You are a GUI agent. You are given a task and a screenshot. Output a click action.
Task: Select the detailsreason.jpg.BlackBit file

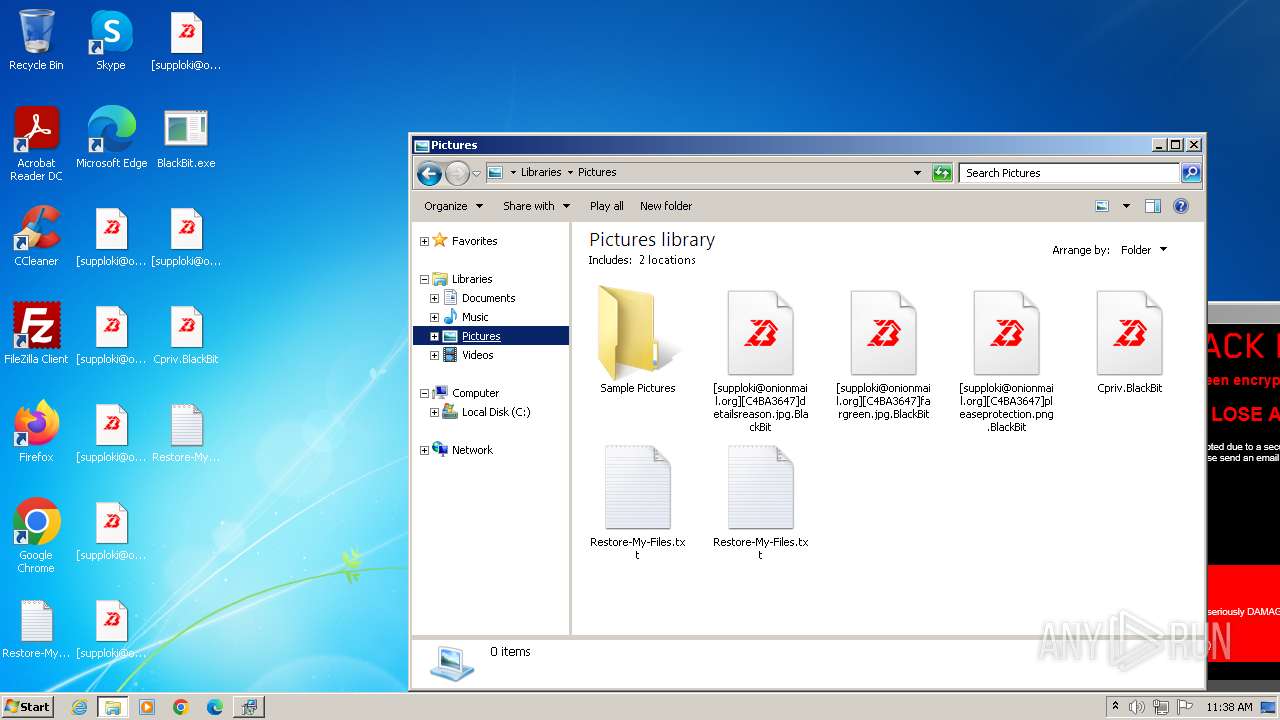tap(760, 361)
